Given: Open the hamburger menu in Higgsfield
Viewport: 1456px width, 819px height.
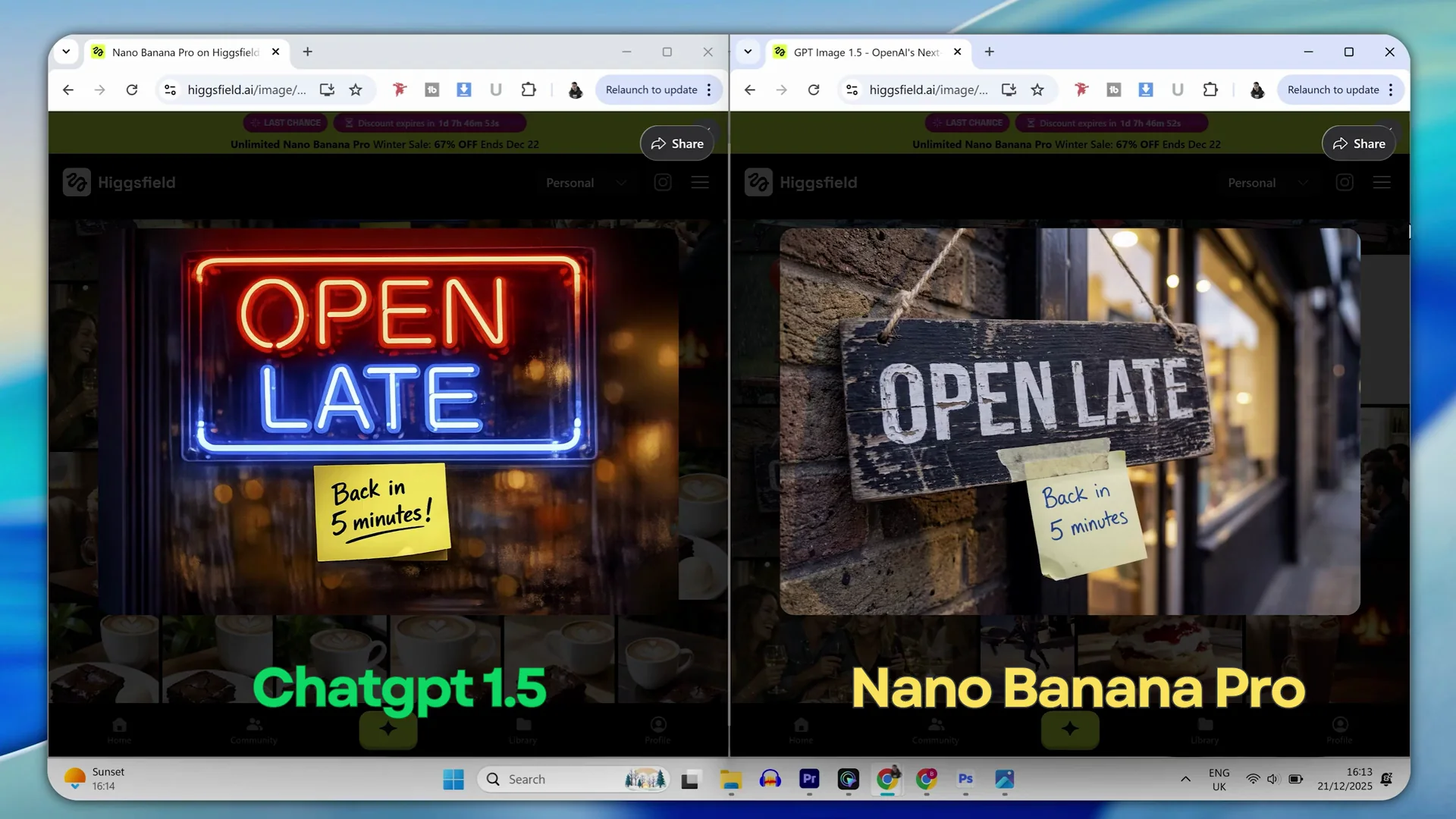Looking at the screenshot, I should (x=699, y=182).
